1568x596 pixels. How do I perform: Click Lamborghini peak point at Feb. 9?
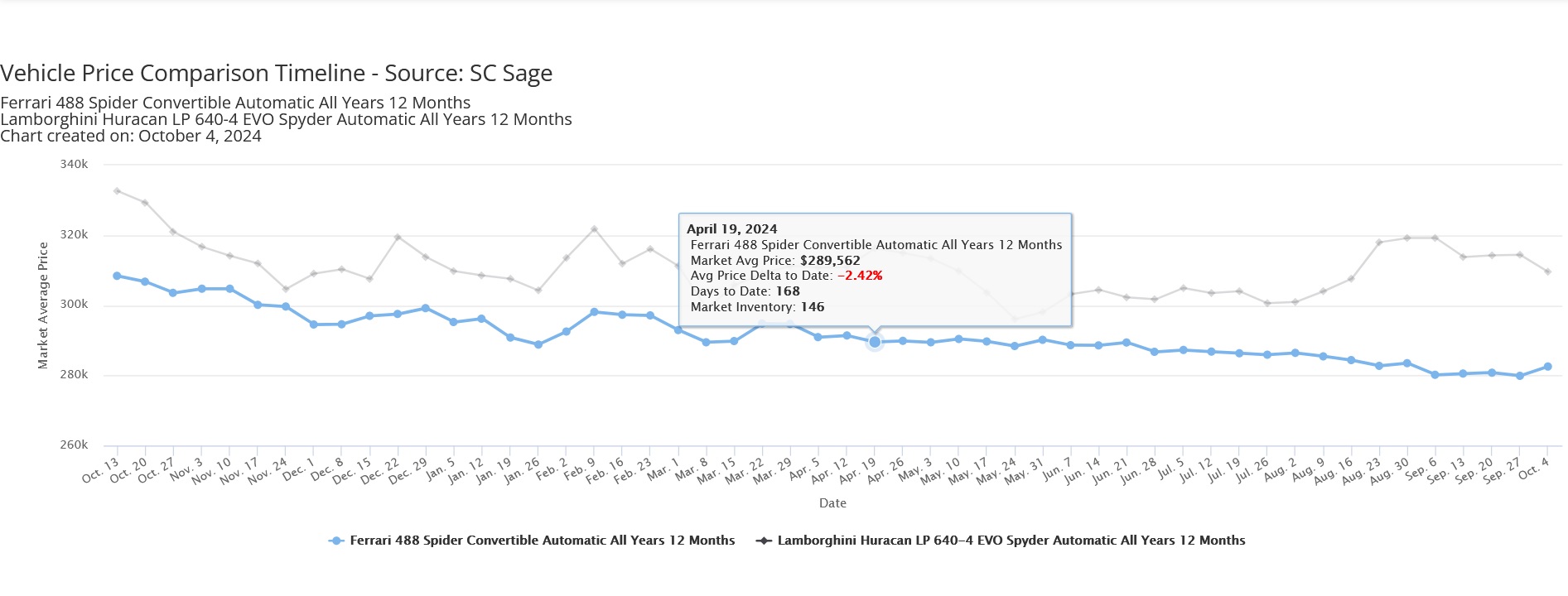[594, 229]
